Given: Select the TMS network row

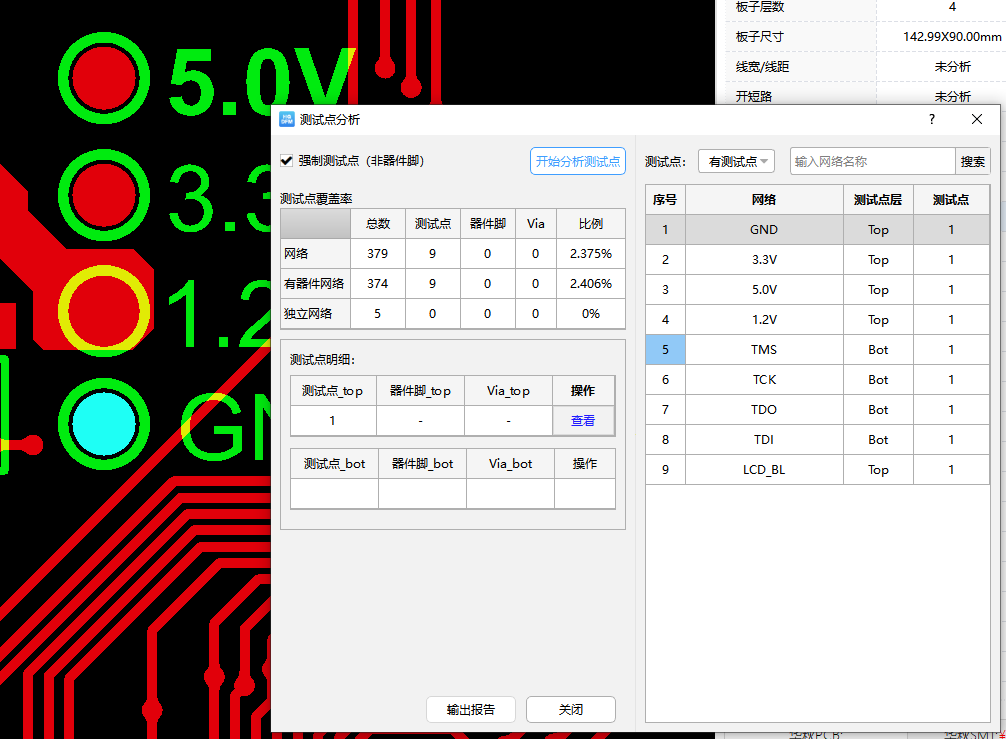Looking at the screenshot, I should pos(763,349).
